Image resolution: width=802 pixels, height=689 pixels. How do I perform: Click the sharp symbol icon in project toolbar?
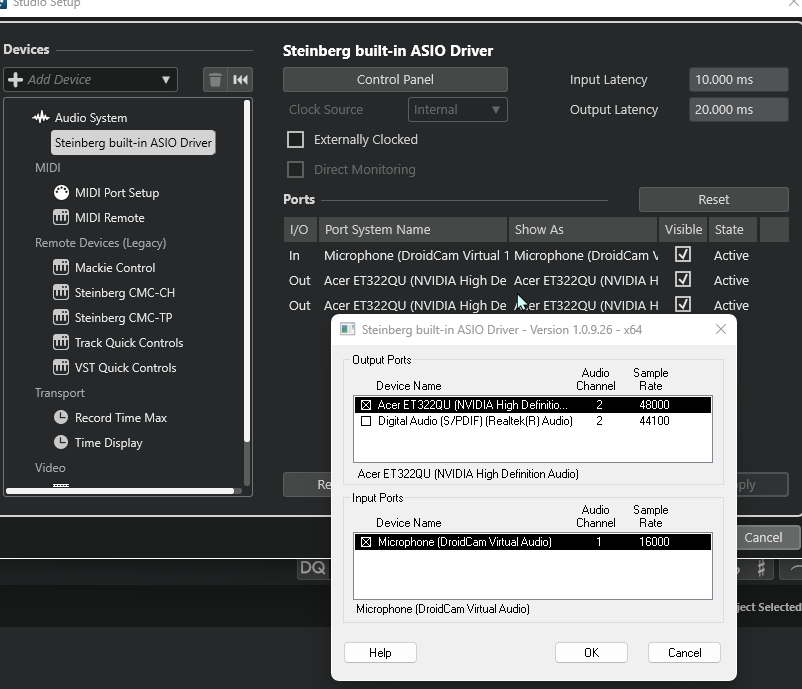coord(761,568)
